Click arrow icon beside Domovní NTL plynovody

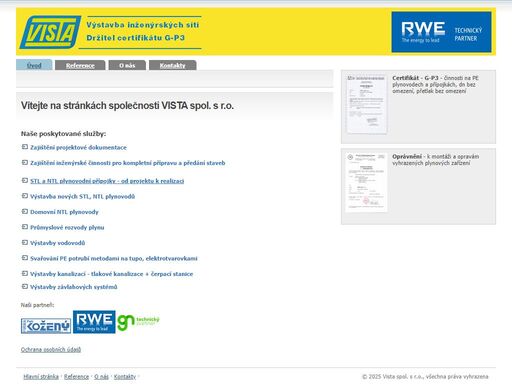tap(25, 212)
